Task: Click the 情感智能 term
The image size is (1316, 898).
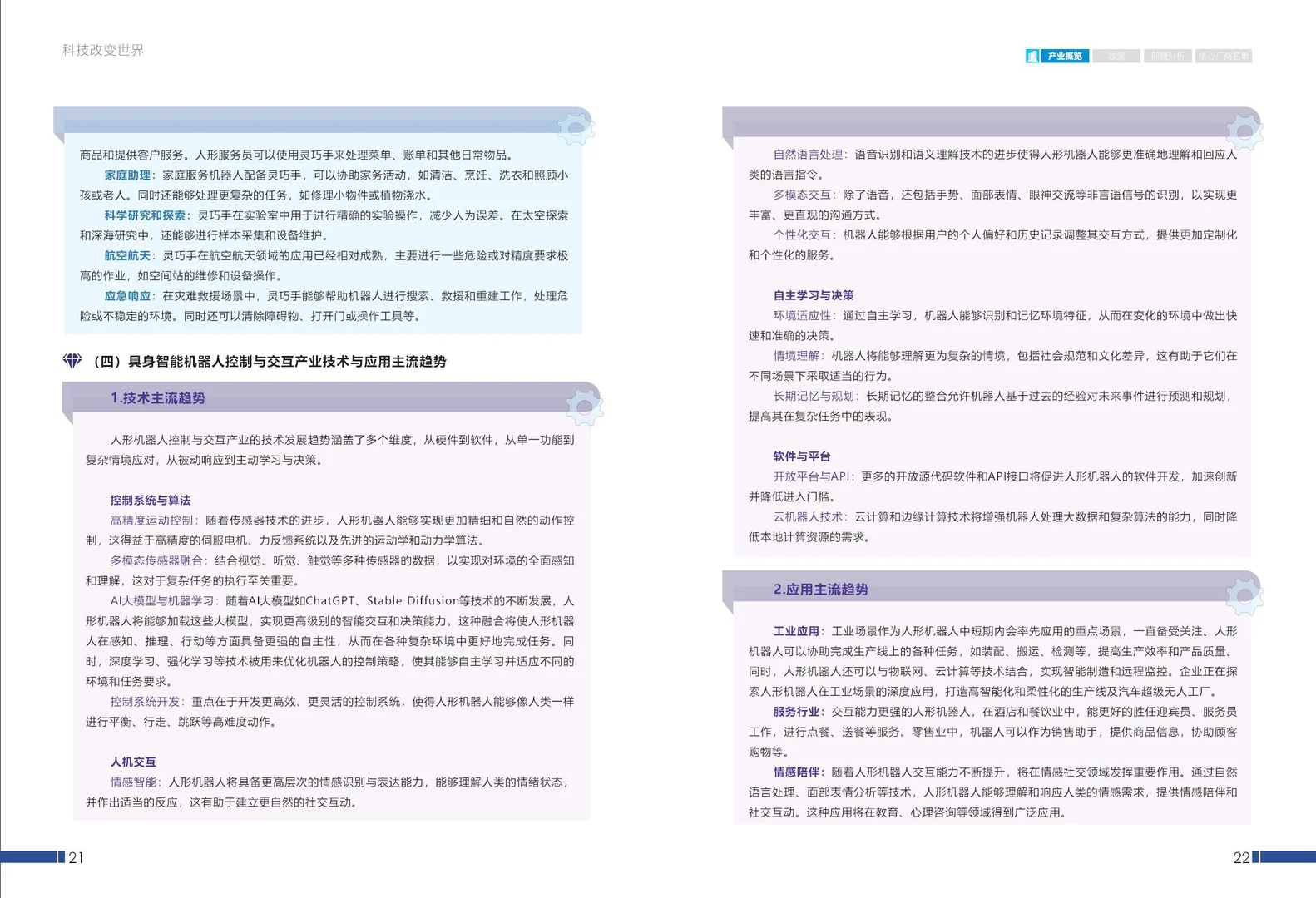Action: click(133, 782)
